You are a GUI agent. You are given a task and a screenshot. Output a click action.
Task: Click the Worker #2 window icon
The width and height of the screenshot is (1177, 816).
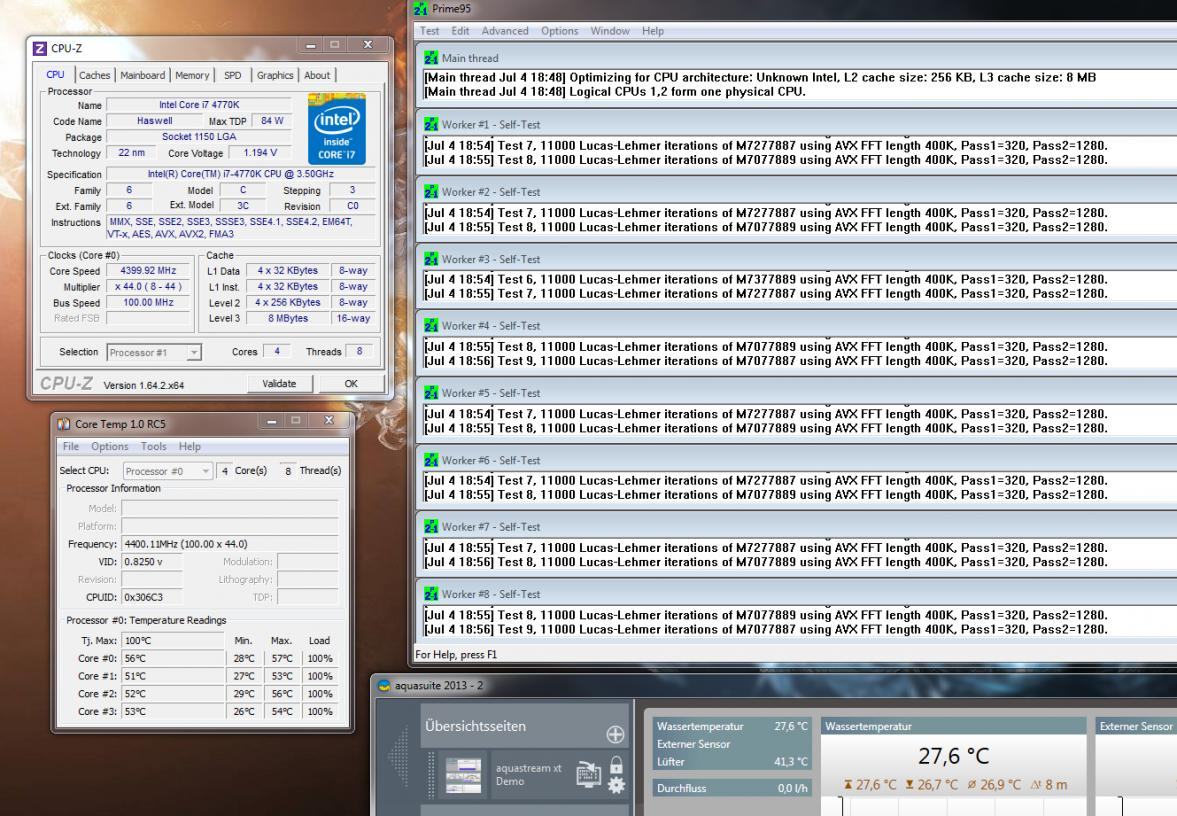(431, 191)
